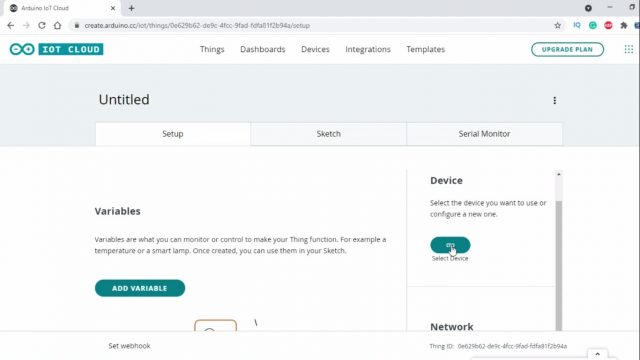Switch to the Setup tab
Viewport: 640px width, 360px height.
173,134
